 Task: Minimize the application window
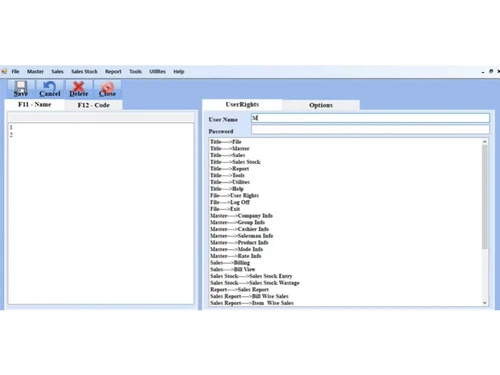click(483, 72)
